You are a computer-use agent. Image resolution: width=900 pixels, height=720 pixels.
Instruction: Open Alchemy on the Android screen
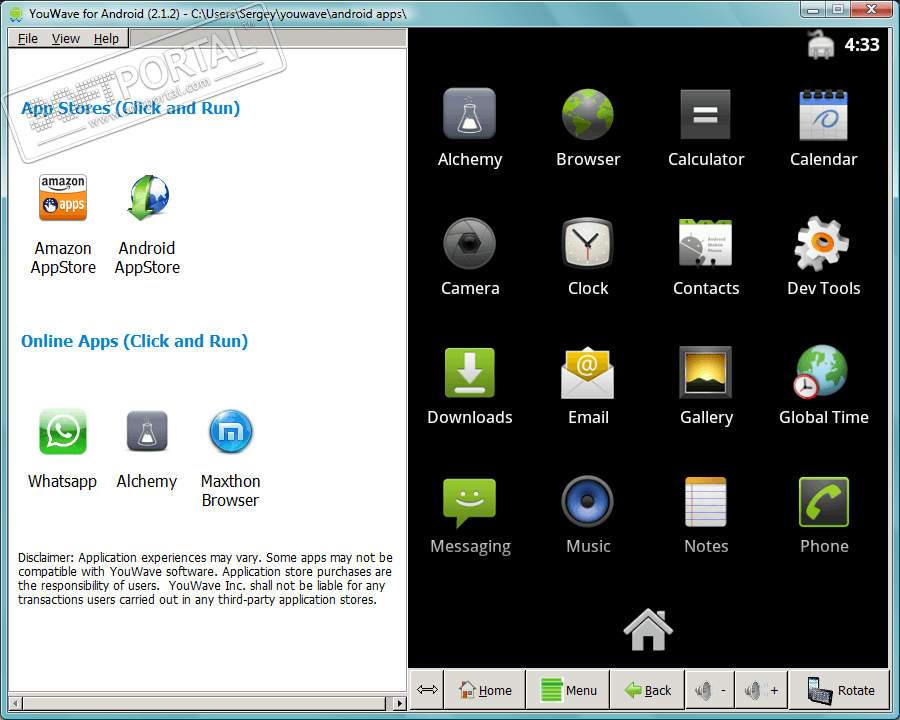point(470,114)
